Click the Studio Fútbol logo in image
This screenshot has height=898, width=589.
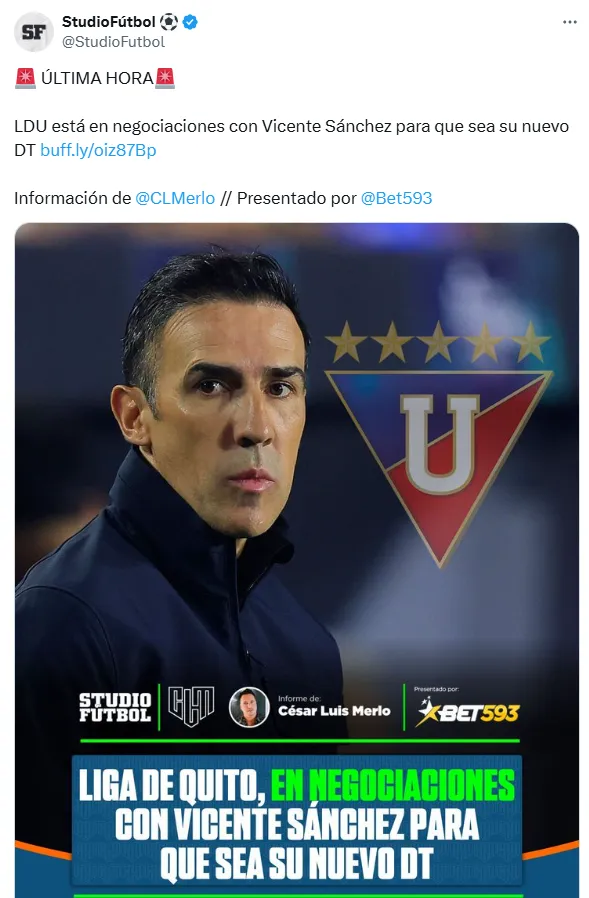[115, 707]
